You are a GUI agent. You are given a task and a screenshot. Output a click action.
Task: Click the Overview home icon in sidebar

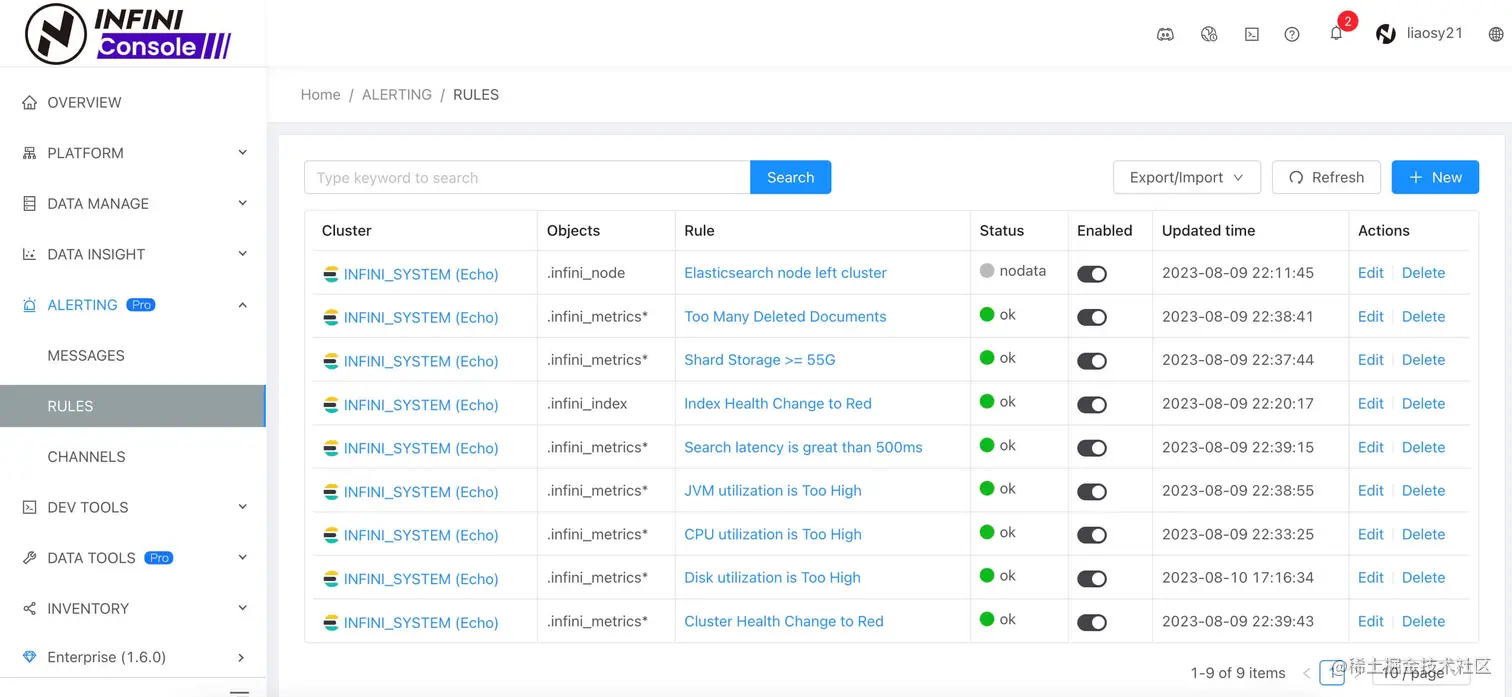(29, 102)
